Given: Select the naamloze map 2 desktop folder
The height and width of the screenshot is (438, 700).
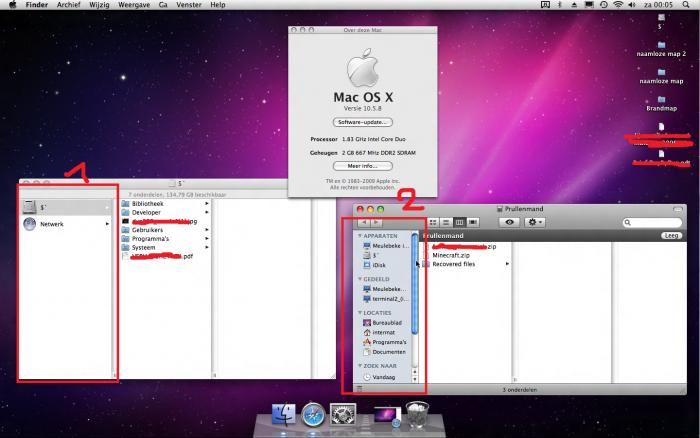Looking at the screenshot, I should pyautogui.click(x=661, y=49).
